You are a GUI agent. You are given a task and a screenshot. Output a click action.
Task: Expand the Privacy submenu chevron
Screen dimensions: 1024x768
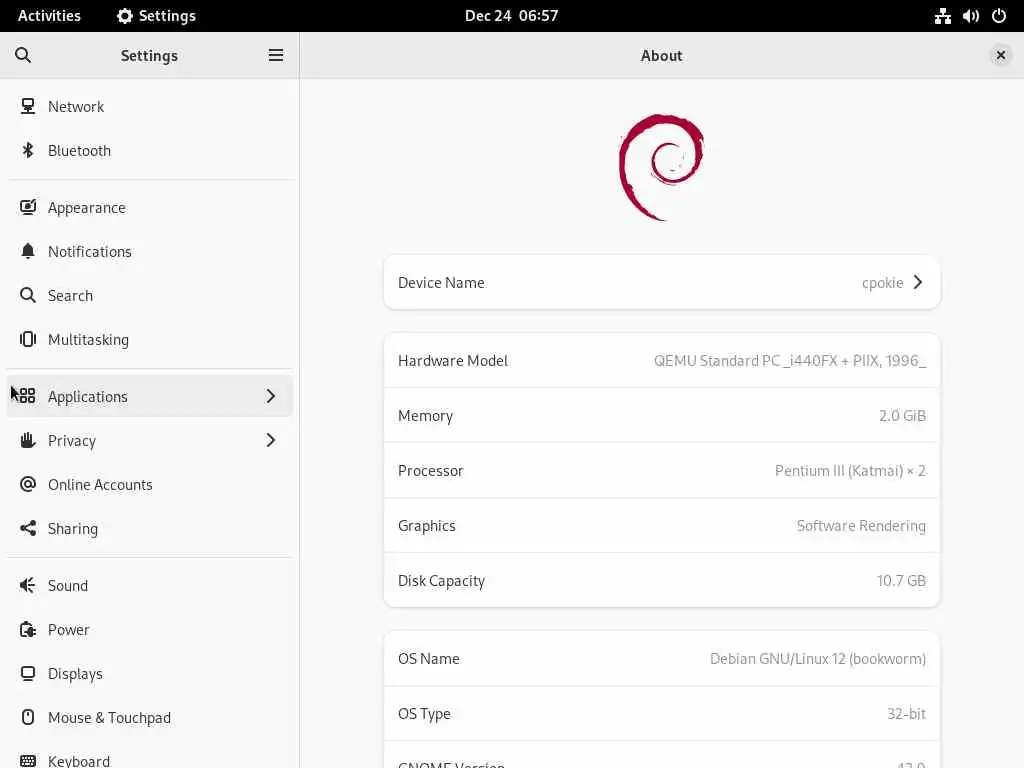[270, 440]
